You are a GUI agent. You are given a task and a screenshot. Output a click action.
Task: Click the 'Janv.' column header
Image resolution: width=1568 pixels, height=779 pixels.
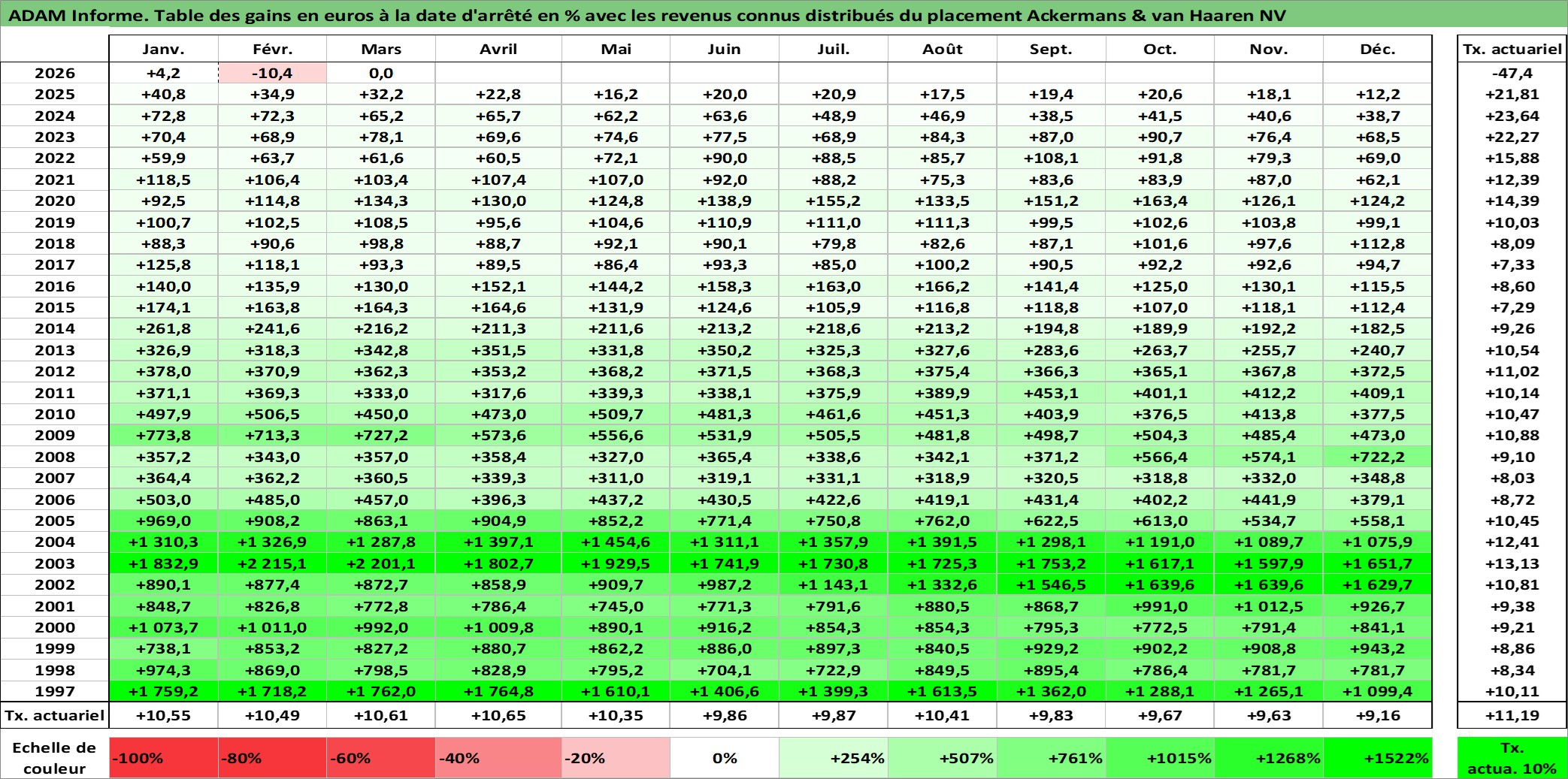(x=164, y=49)
